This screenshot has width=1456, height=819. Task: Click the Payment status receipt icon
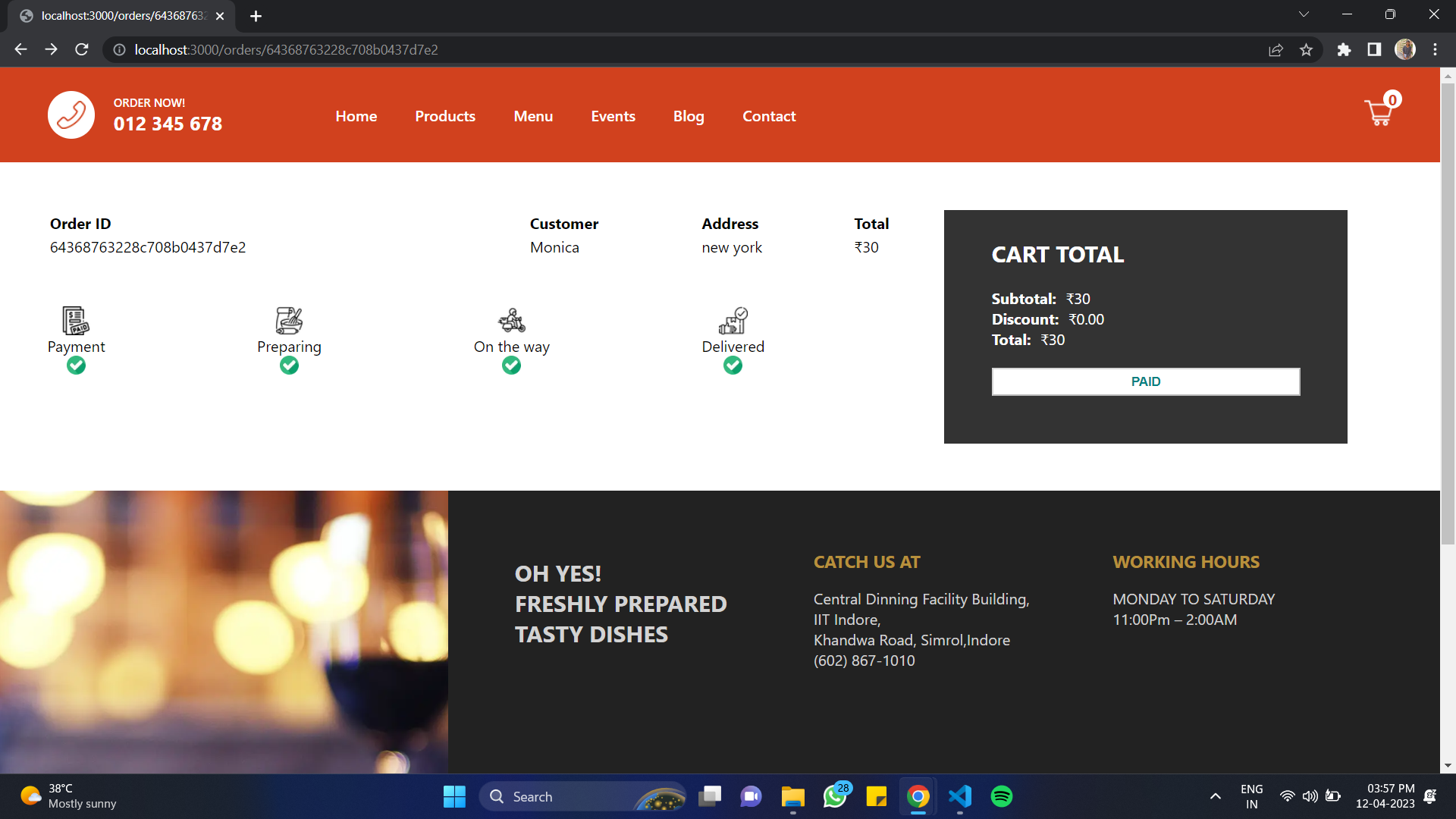pyautogui.click(x=74, y=321)
